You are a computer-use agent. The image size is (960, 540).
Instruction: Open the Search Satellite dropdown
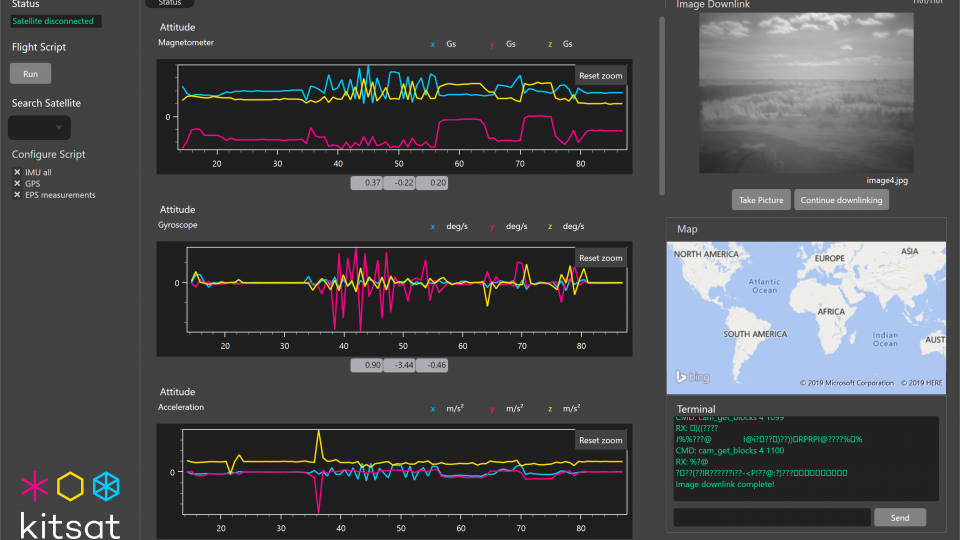[x=39, y=127]
